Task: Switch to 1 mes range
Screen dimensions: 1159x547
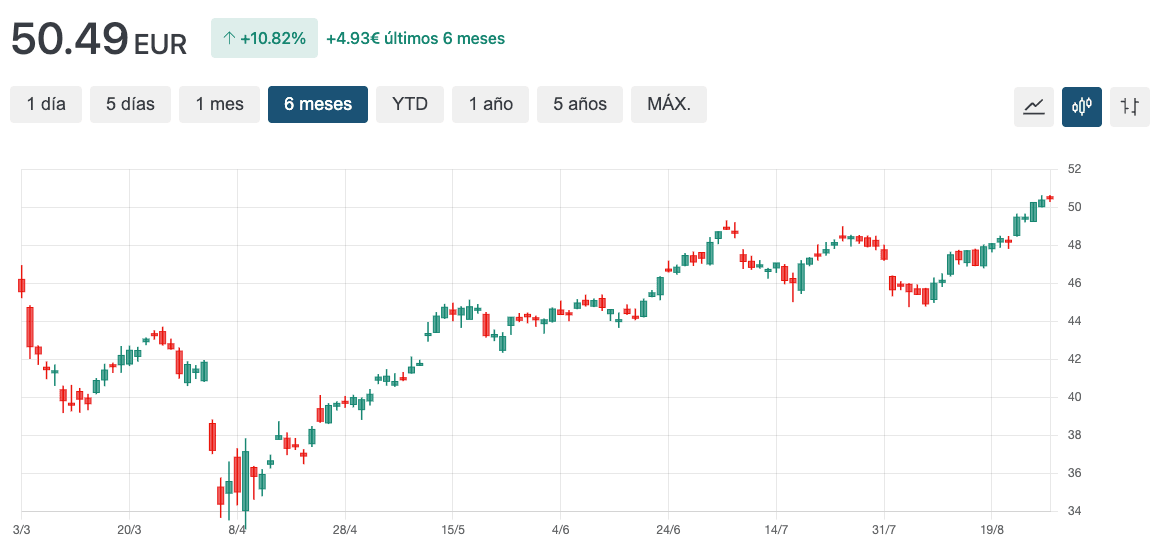Action: pos(219,104)
